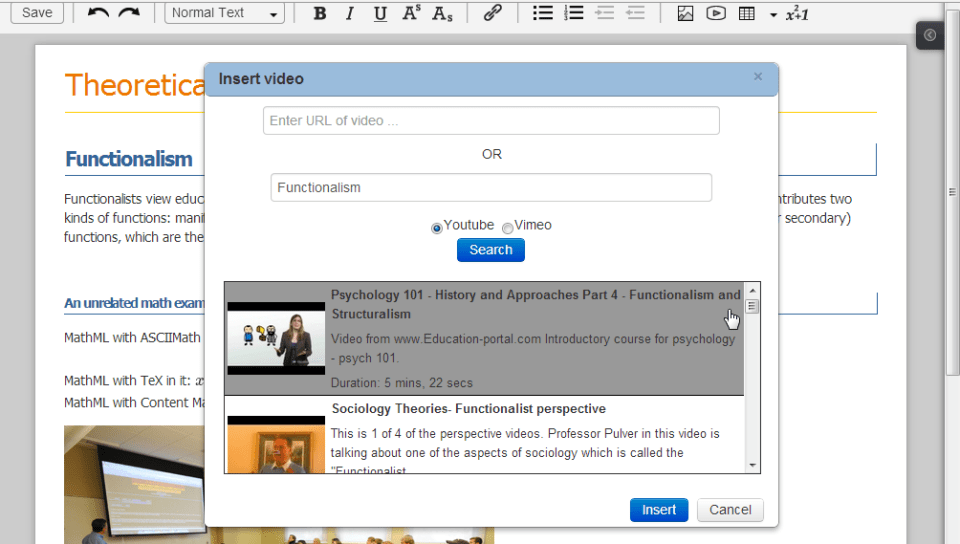Create a bulleted list
Image resolution: width=960 pixels, height=544 pixels.
(543, 13)
